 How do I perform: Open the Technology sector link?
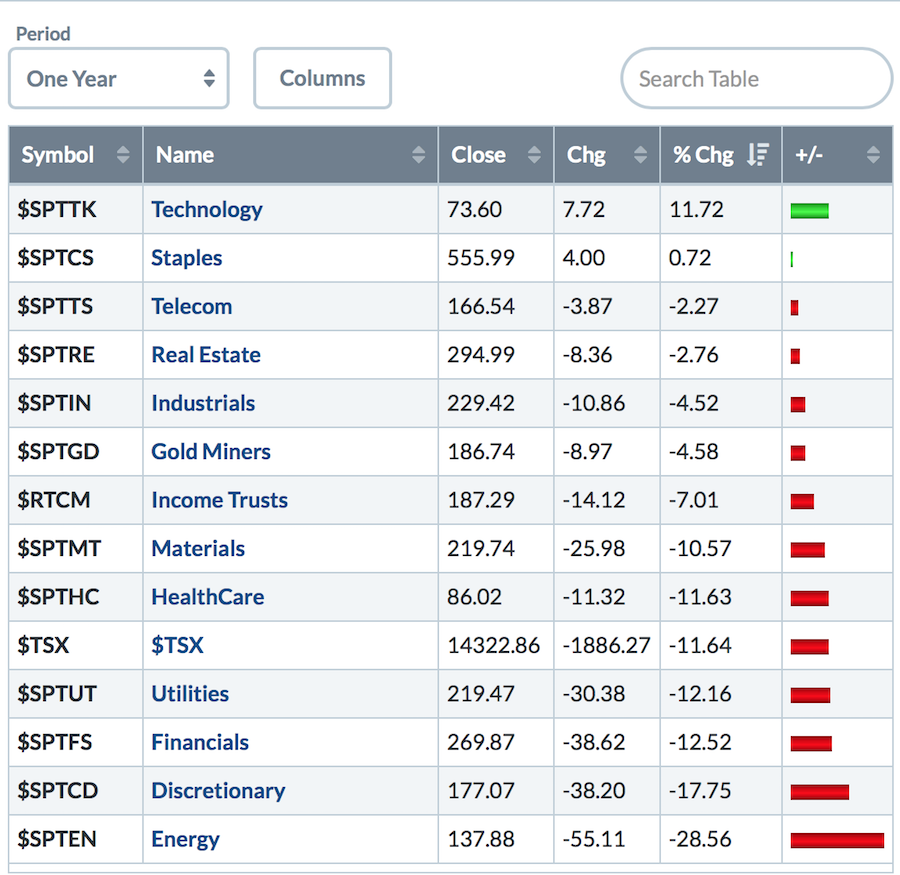coord(207,210)
